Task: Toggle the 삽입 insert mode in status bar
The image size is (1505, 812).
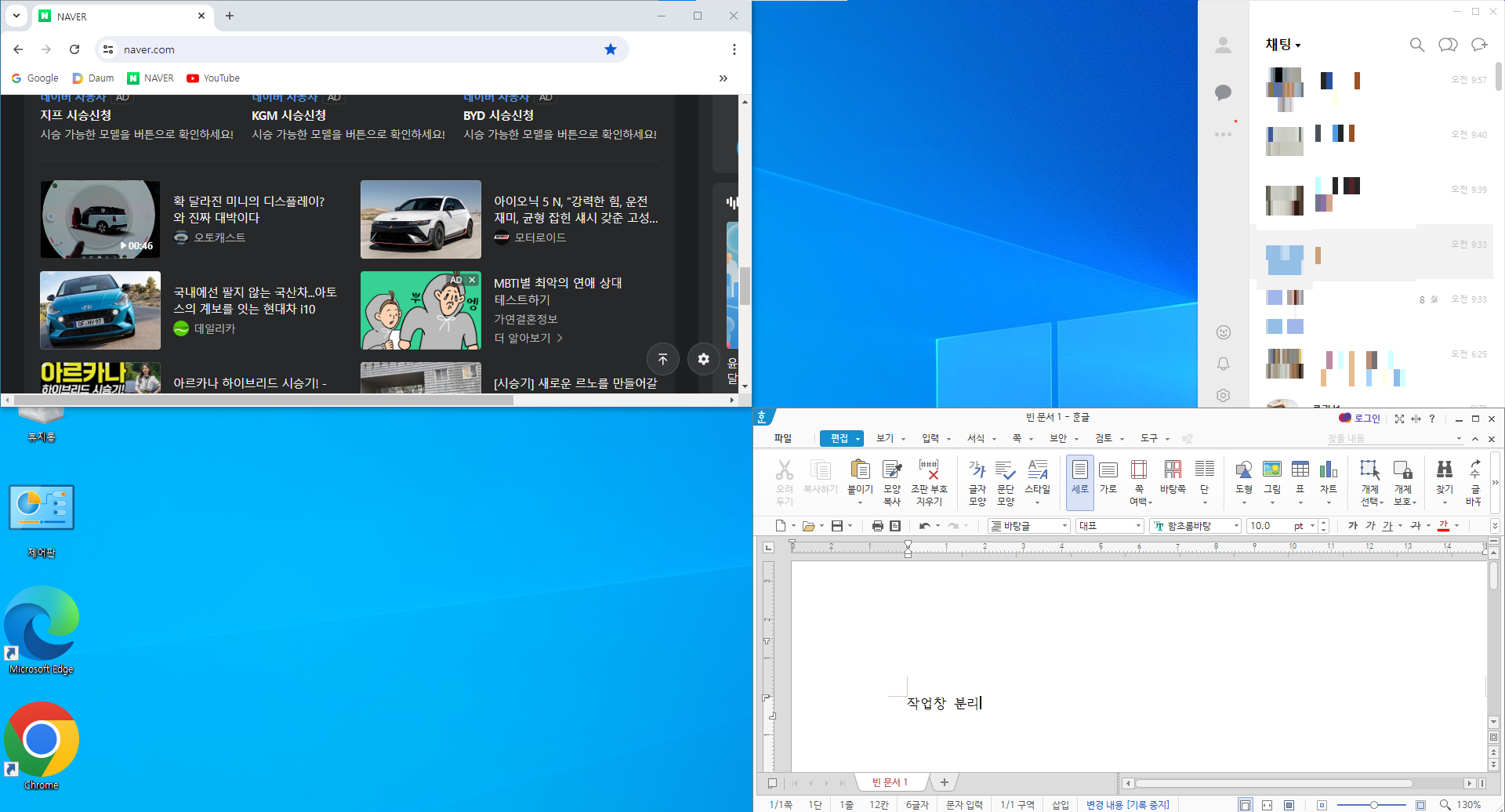Action: (1060, 805)
